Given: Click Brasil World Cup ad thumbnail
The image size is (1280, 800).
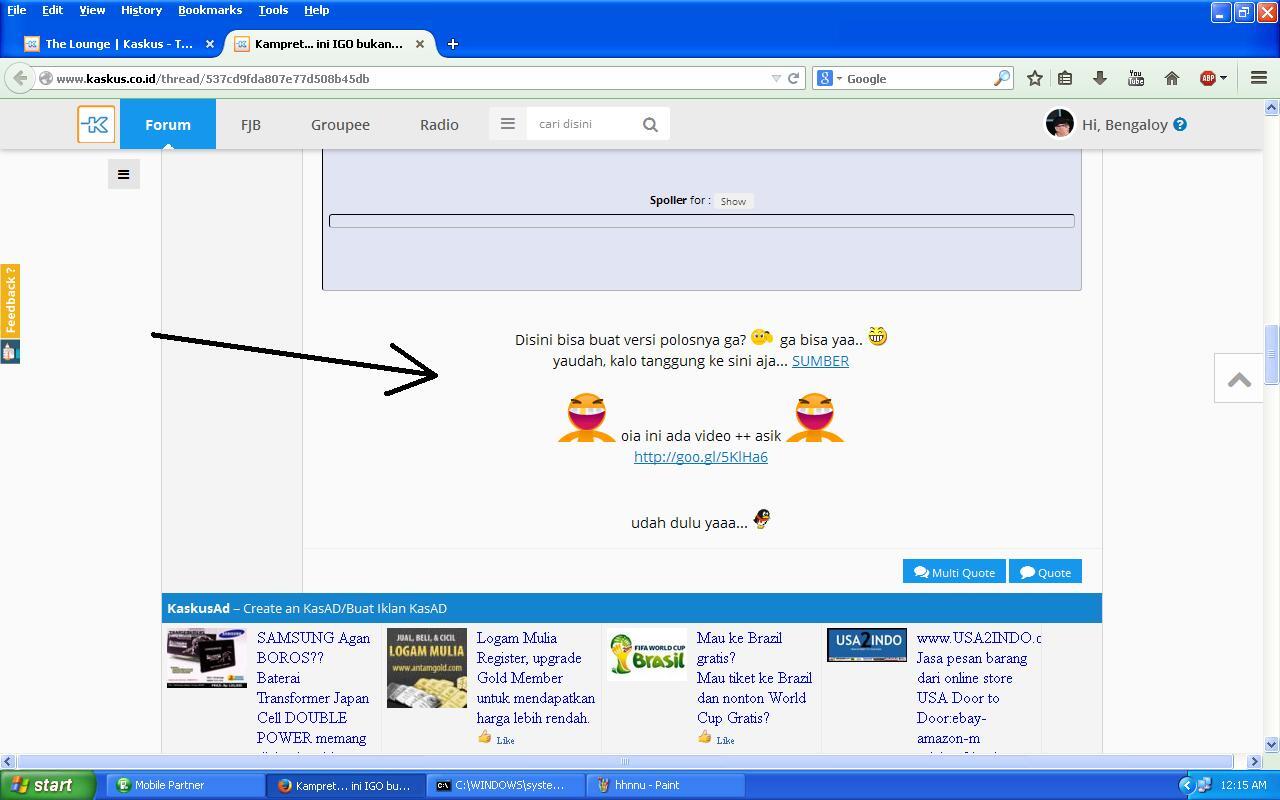Looking at the screenshot, I should click(647, 654).
